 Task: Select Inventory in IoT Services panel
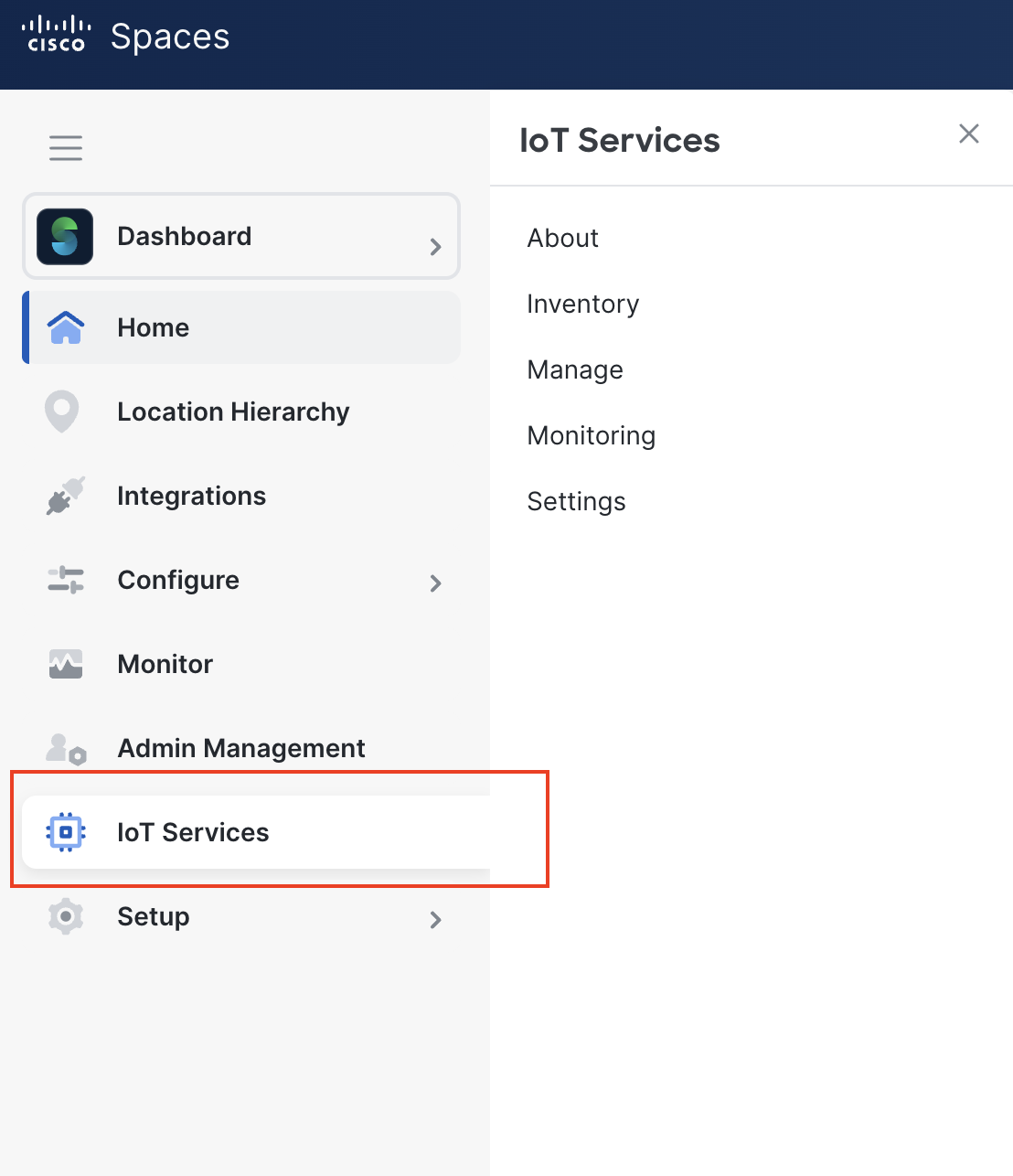click(582, 305)
